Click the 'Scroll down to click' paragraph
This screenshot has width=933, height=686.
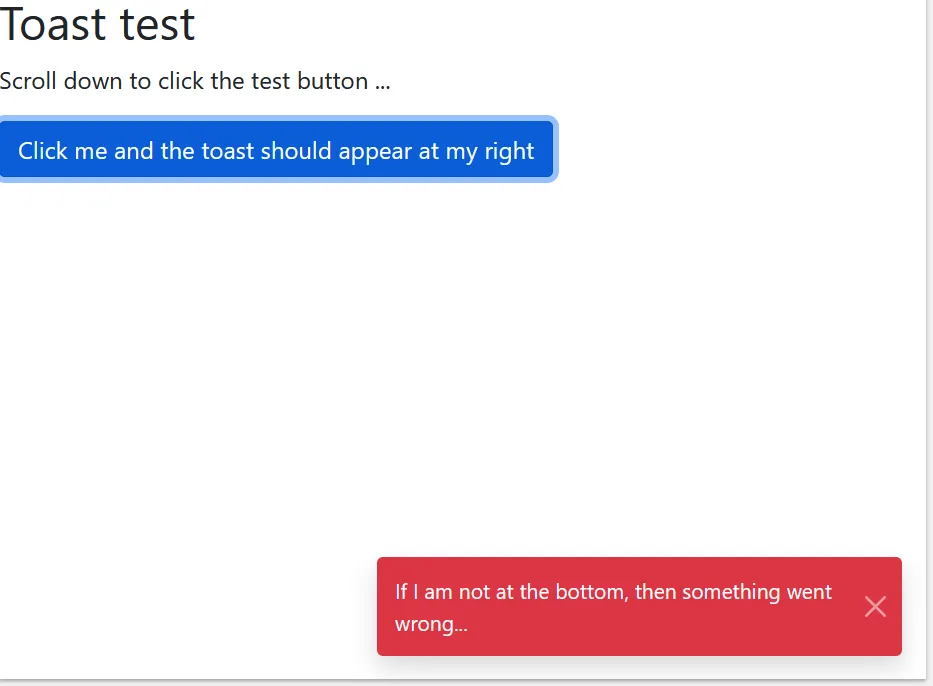(x=195, y=81)
